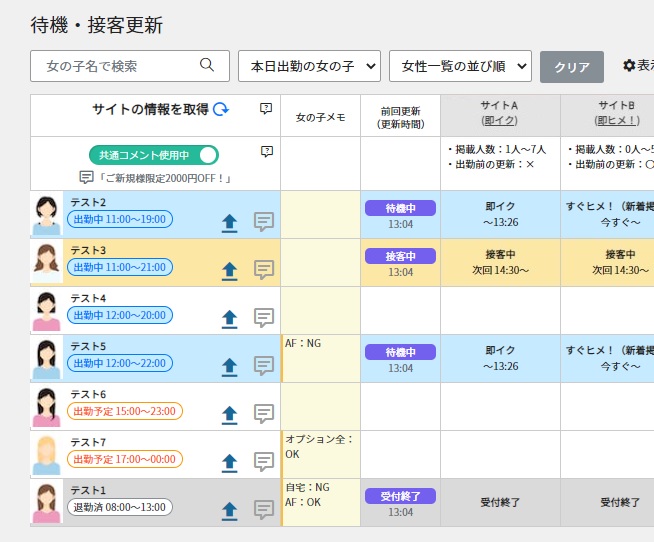Open the comment bubble icon for テスト3

coord(264,270)
